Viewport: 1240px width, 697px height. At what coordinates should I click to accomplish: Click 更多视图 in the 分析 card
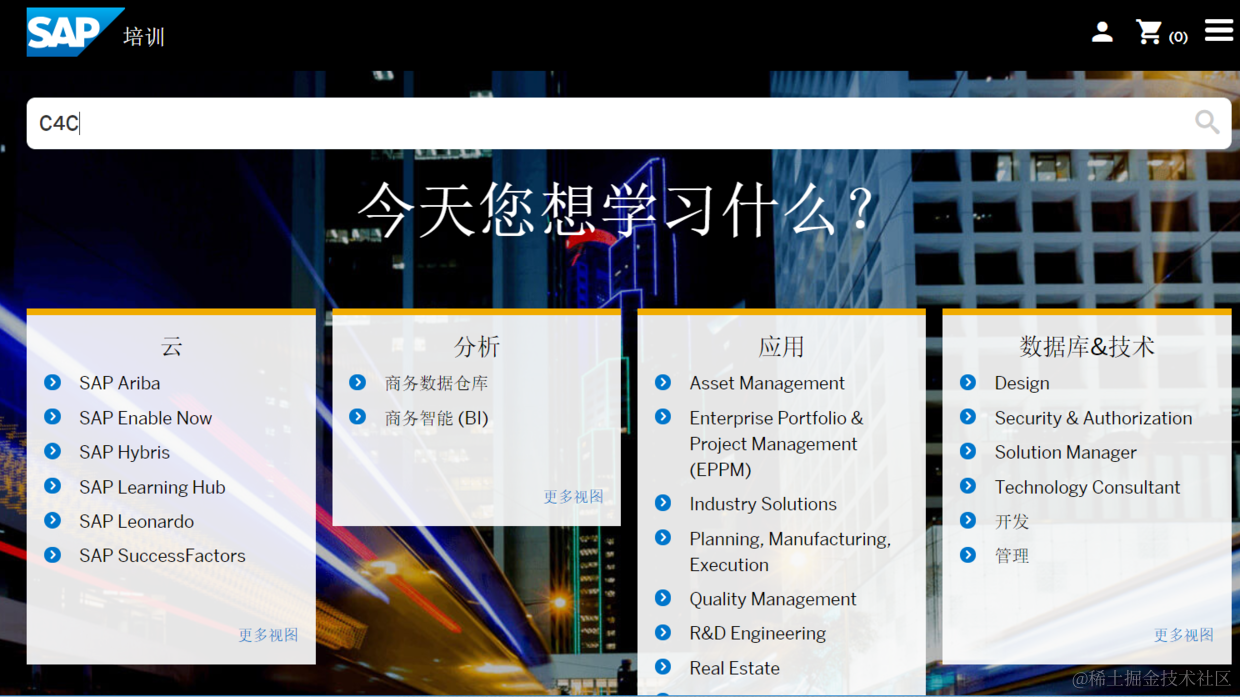click(x=573, y=496)
